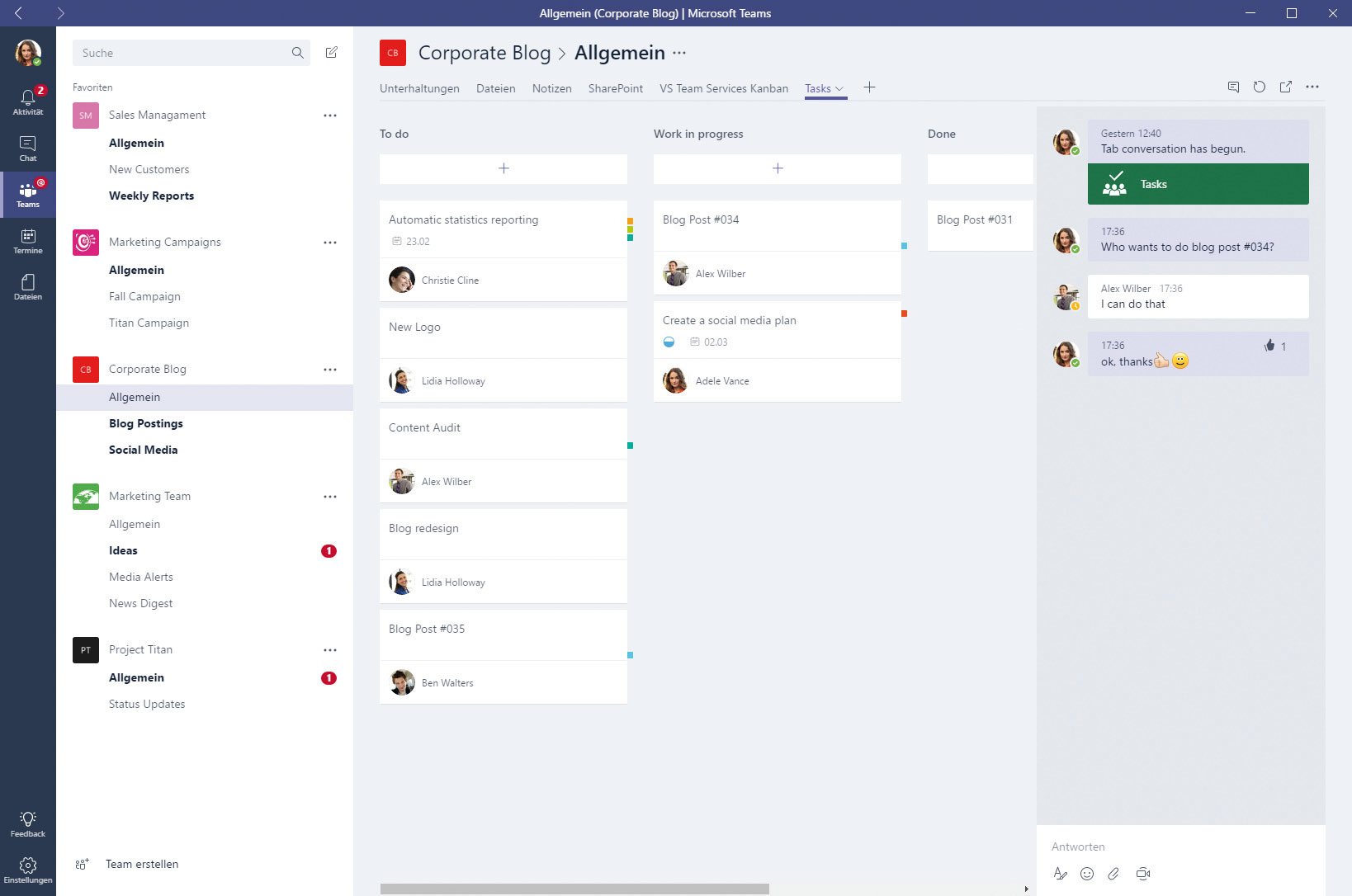Screen dimensions: 1352x896
Task: Click the Team erstellen icon
Action: pyautogui.click(x=82, y=864)
